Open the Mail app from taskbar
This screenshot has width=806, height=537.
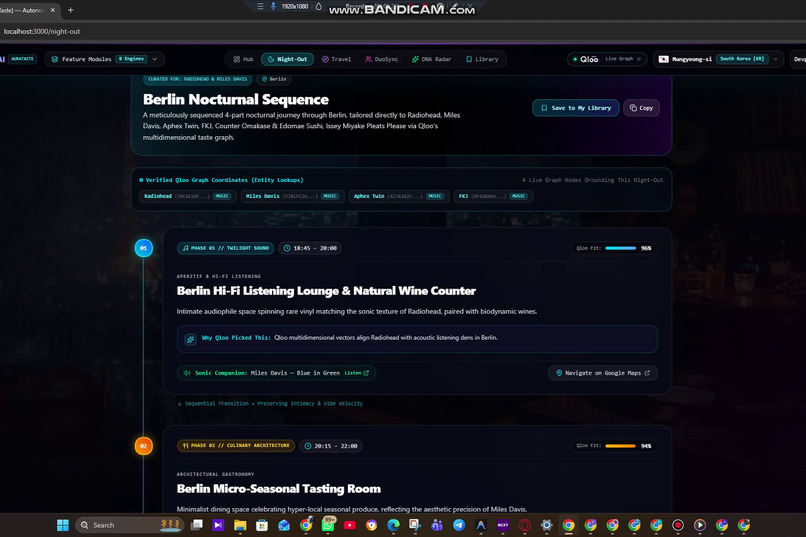click(284, 525)
